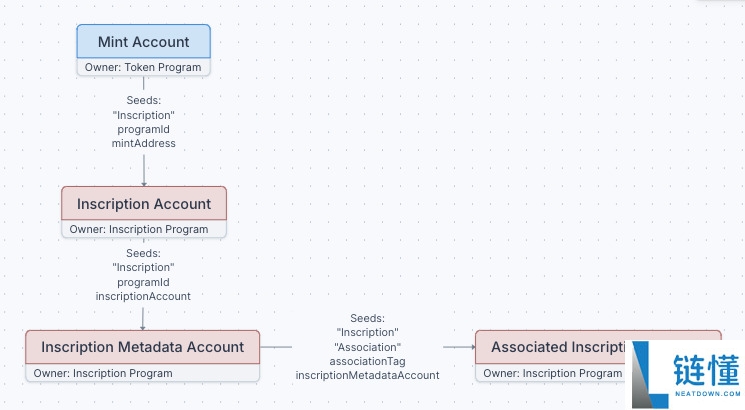
Task: Click the "Association" seed text
Action: click(x=367, y=347)
